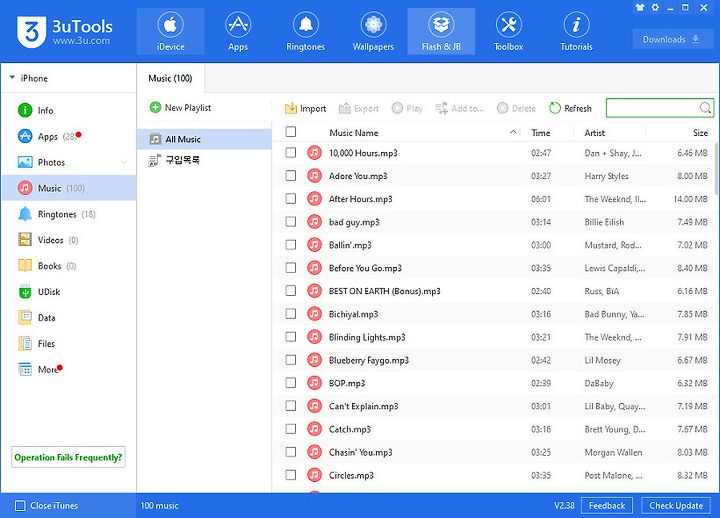The image size is (720, 518).
Task: Open the Downloads button
Action: 673,39
